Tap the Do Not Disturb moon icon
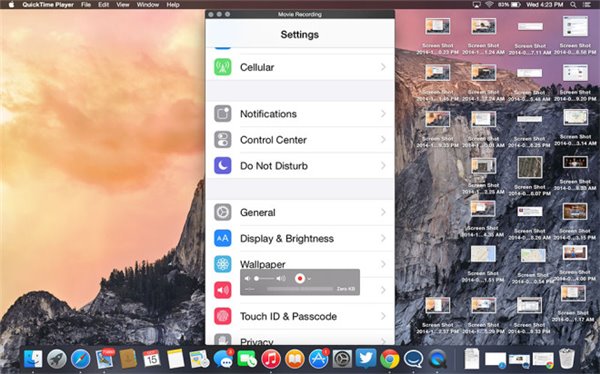Viewport: 600px width, 374px height. pyautogui.click(x=222, y=165)
